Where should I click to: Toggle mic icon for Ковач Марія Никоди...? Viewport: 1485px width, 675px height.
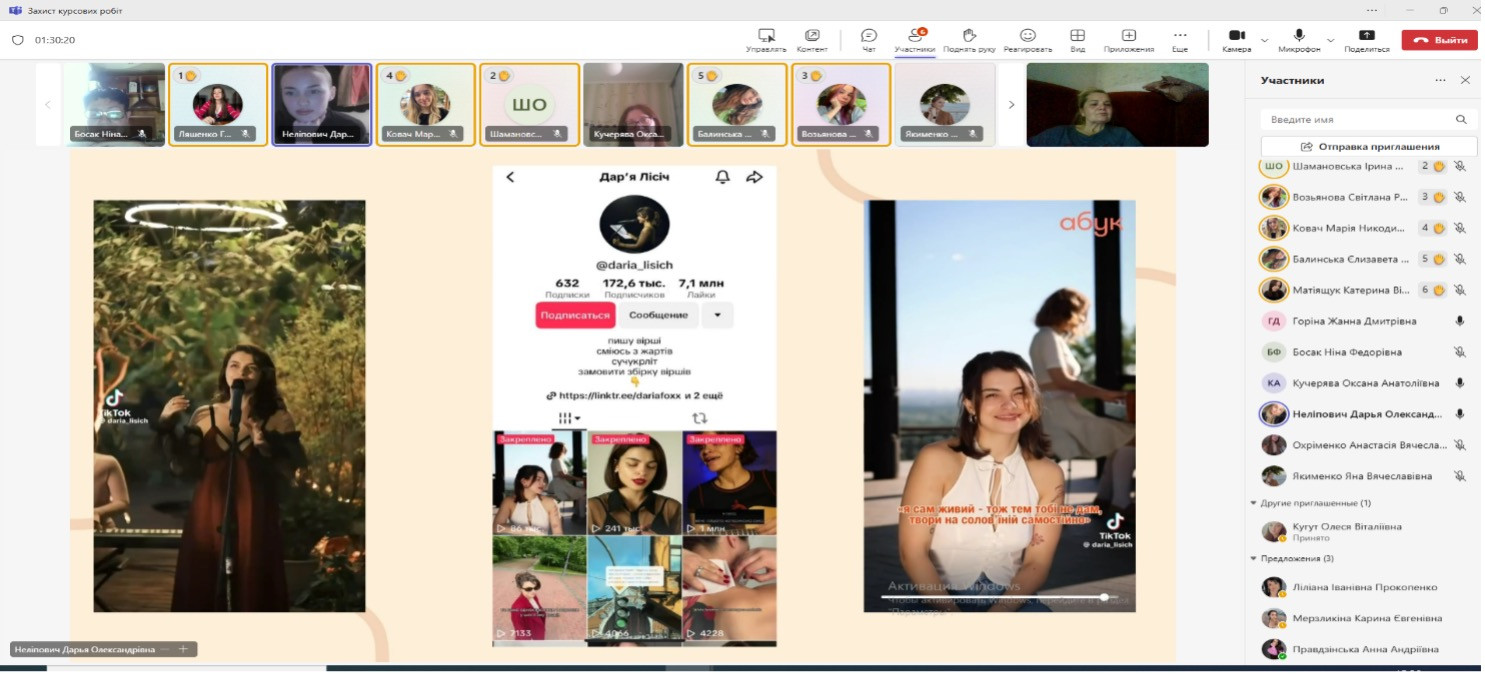[x=1460, y=228]
